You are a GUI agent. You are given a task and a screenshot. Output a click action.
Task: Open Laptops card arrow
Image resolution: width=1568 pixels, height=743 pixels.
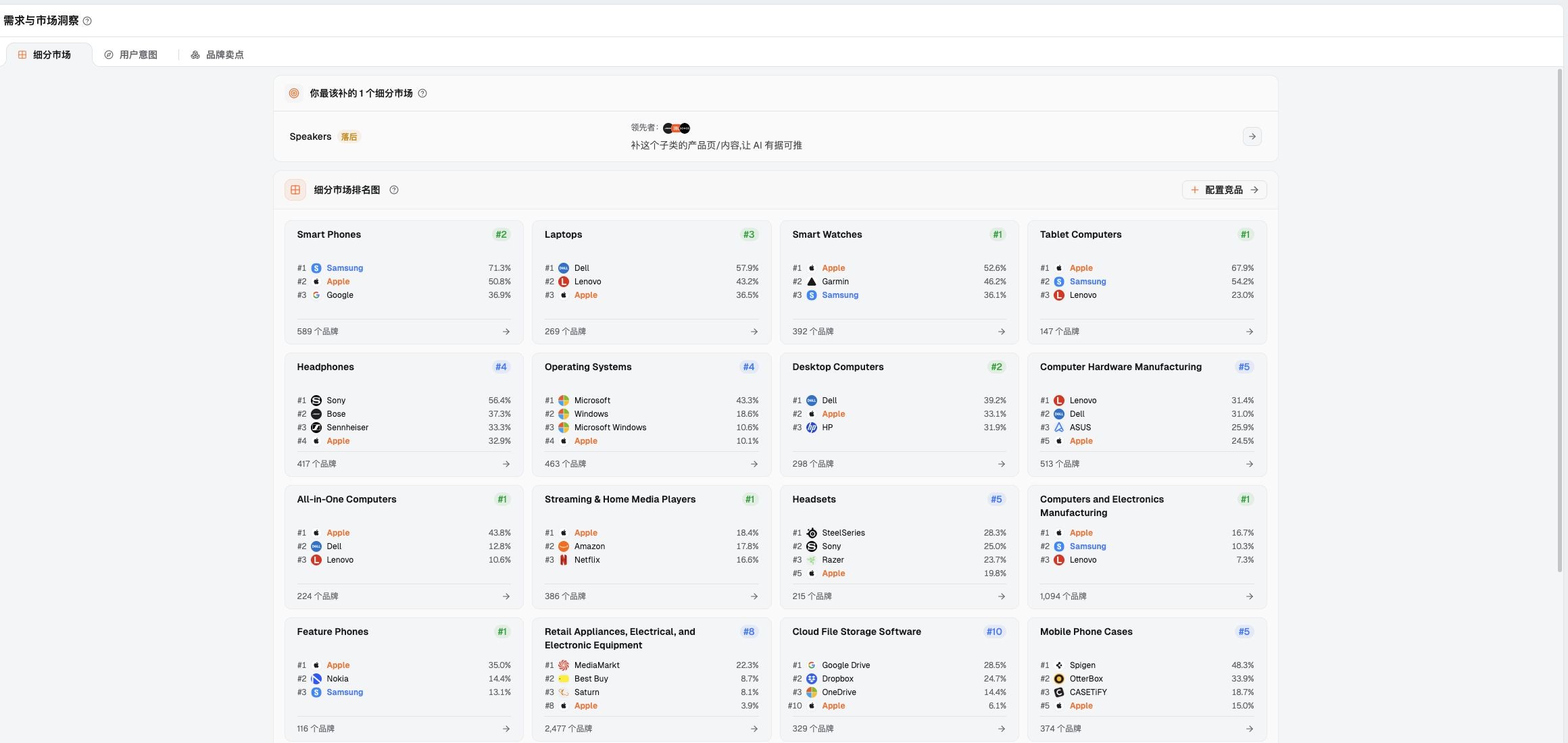click(x=754, y=332)
